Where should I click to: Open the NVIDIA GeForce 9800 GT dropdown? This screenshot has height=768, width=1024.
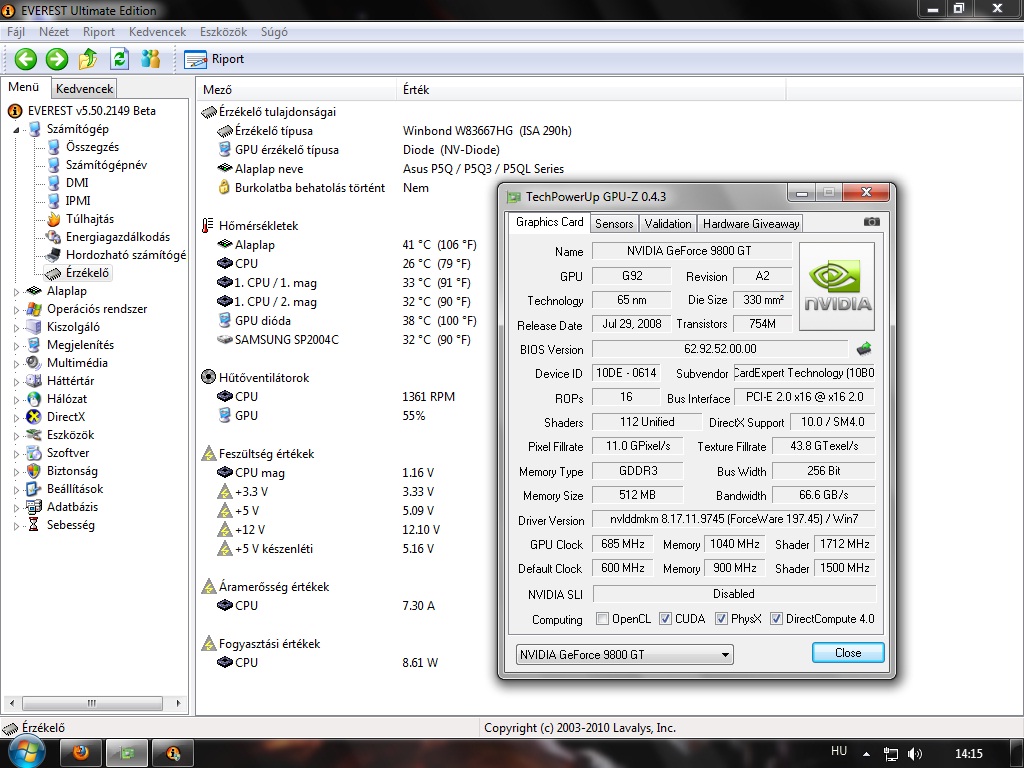(624, 654)
